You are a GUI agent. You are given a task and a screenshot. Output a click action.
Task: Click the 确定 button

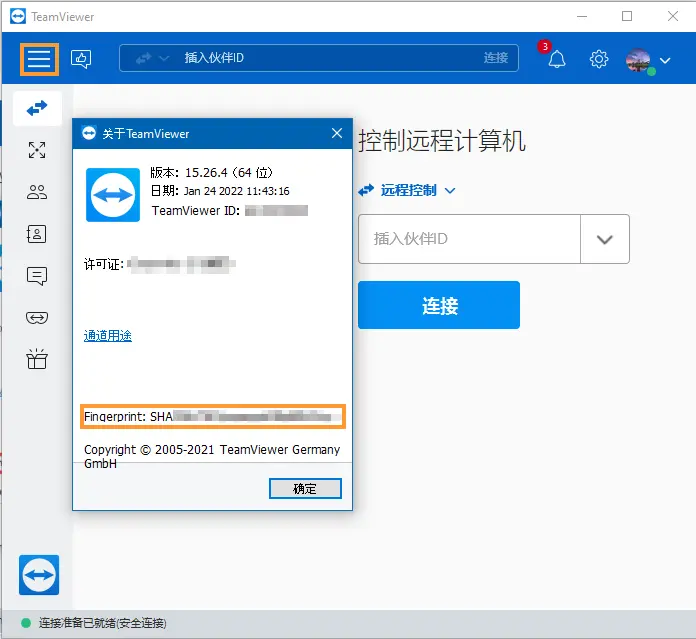tap(305, 489)
